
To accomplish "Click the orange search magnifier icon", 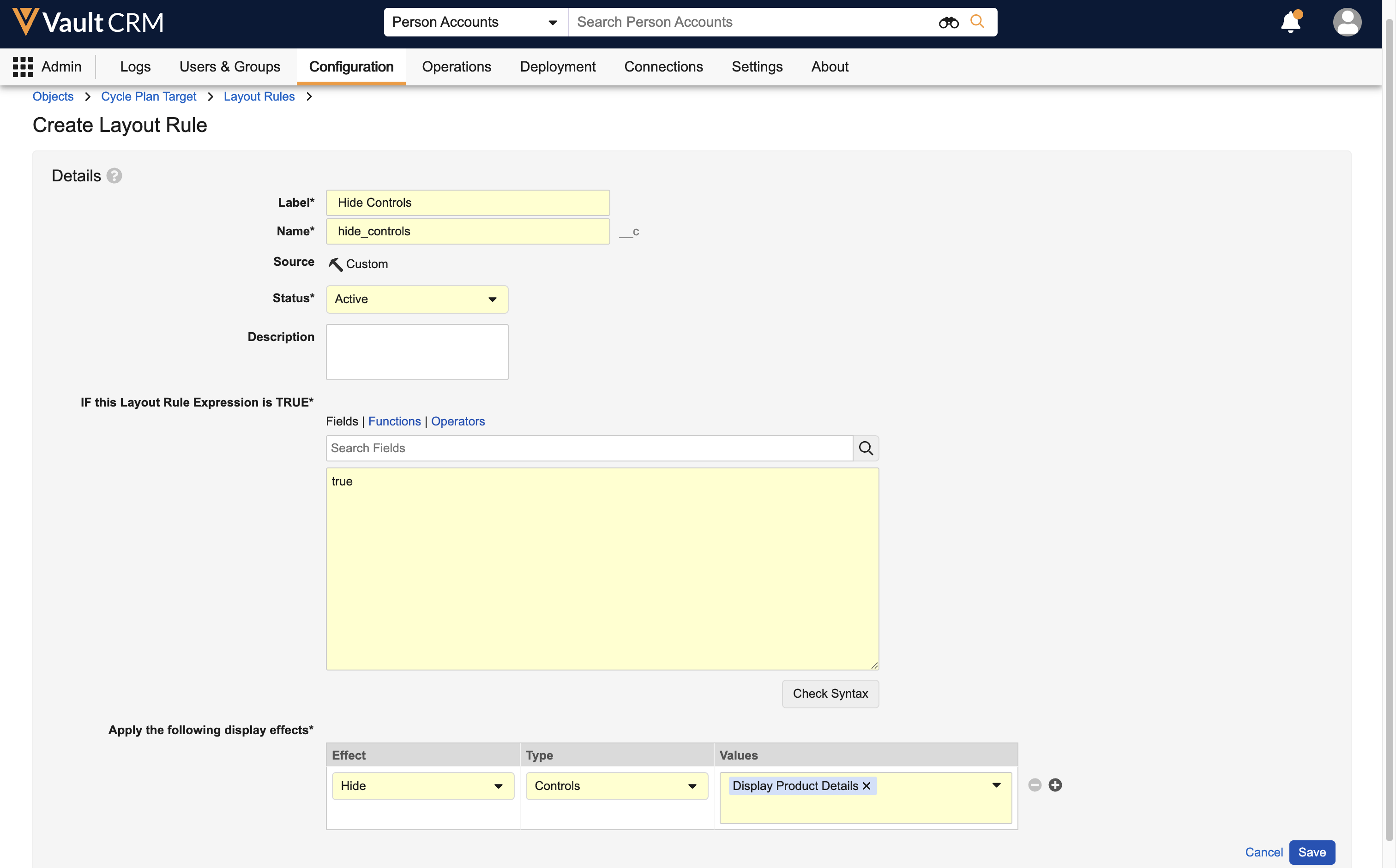I will pos(977,22).
